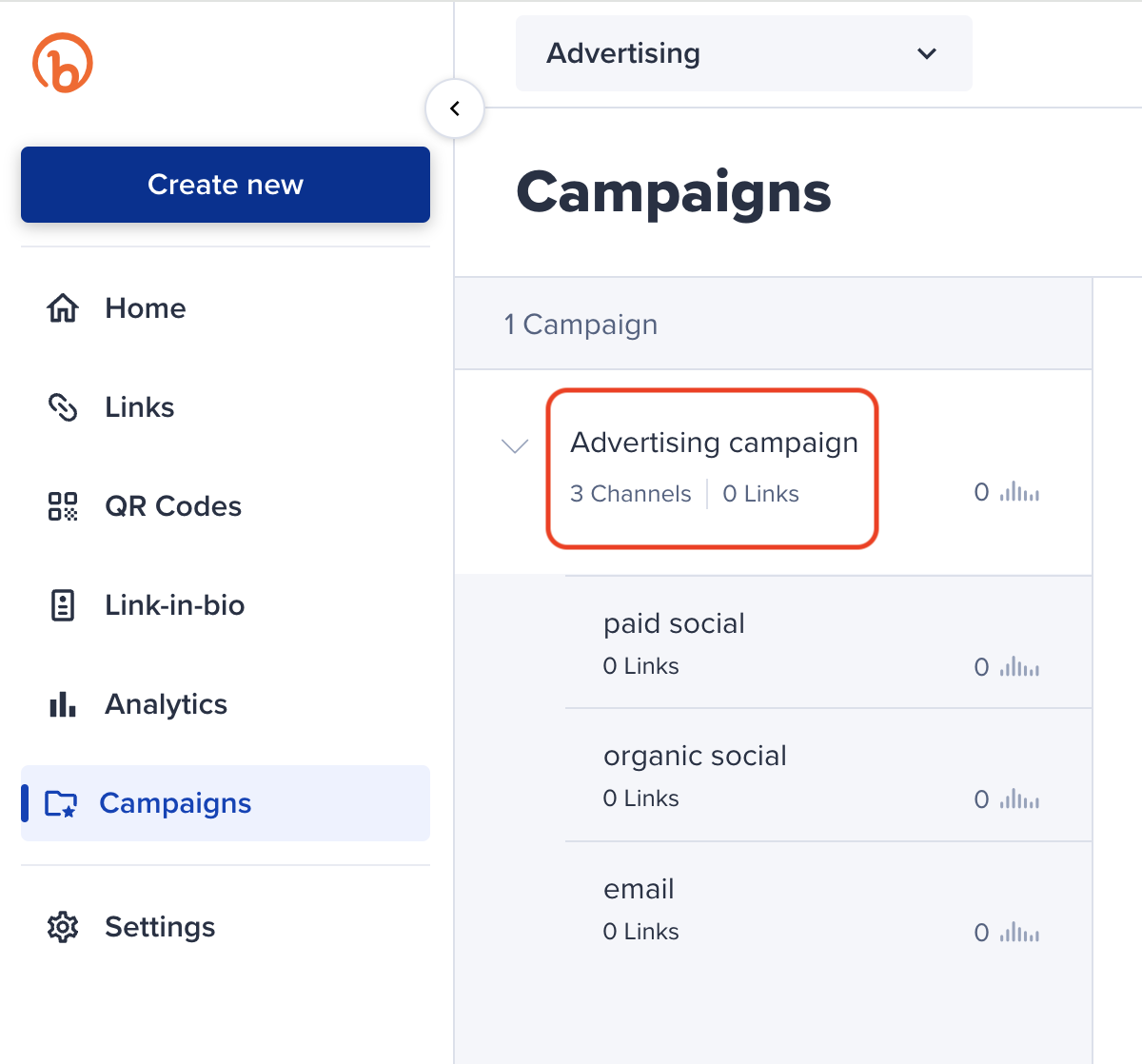
Task: Collapse the Advertising campaign row chevron
Action: pyautogui.click(x=514, y=445)
